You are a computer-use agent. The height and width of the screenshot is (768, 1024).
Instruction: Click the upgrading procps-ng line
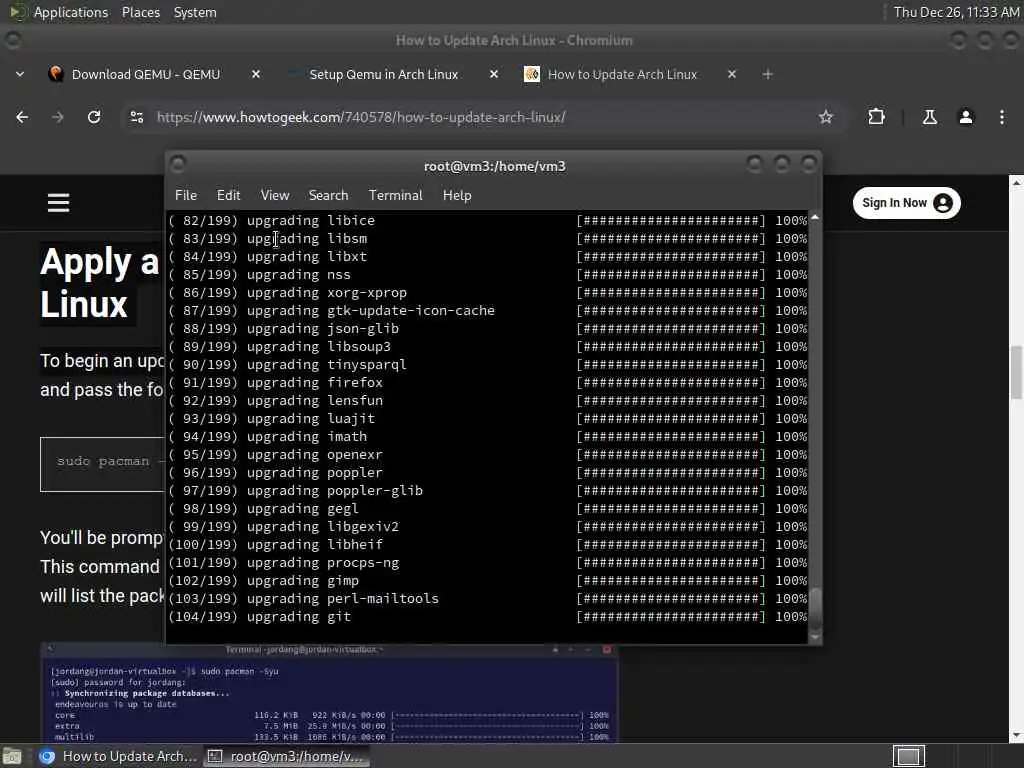(488, 563)
